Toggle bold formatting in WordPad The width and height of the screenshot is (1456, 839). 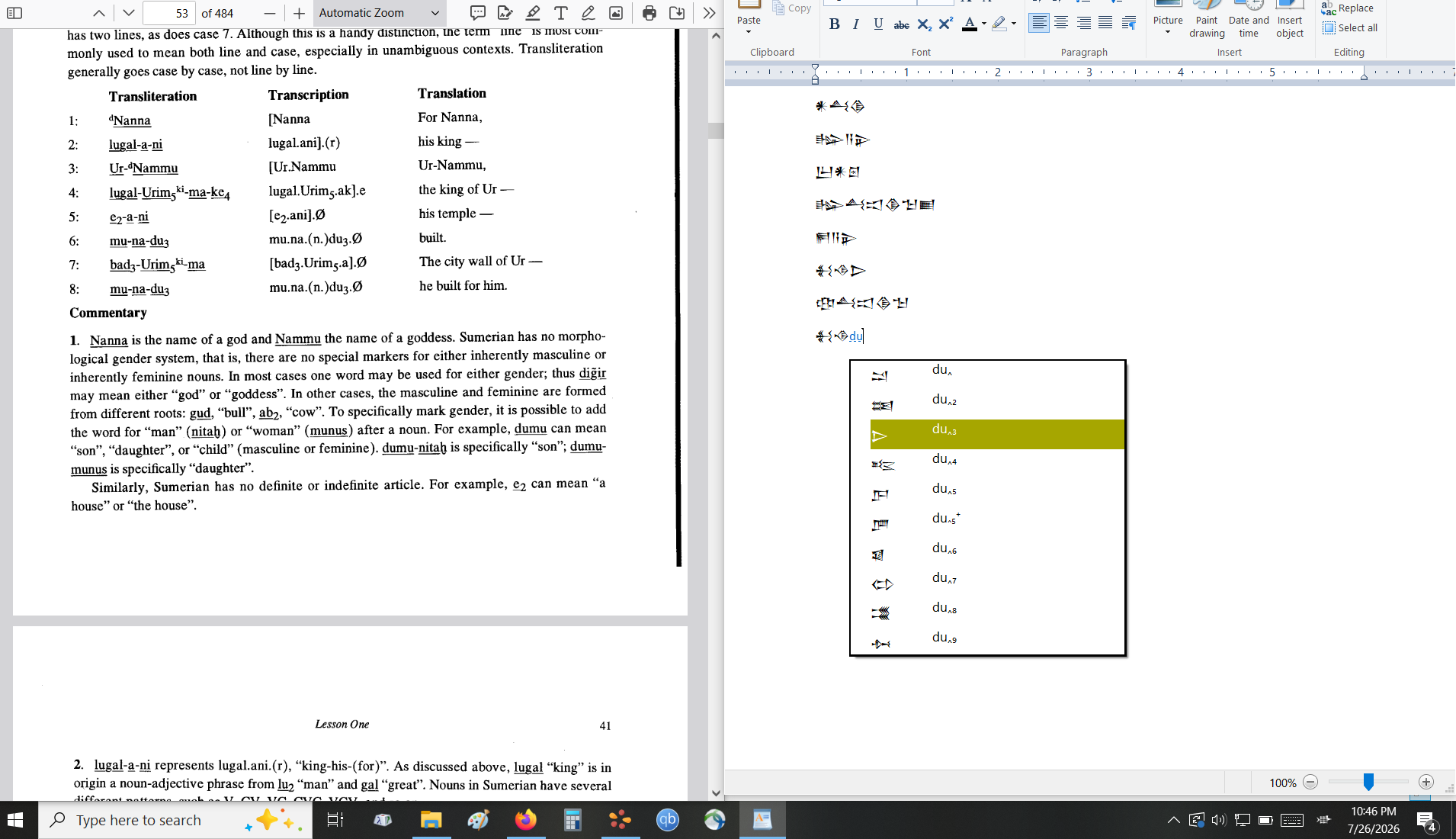point(835,24)
